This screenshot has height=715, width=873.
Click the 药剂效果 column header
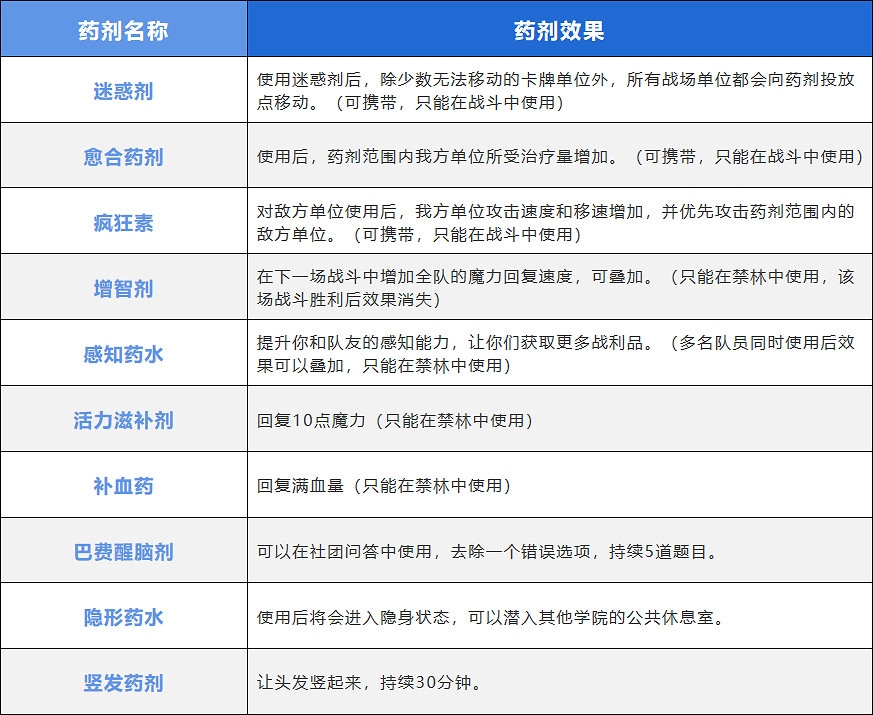[560, 28]
